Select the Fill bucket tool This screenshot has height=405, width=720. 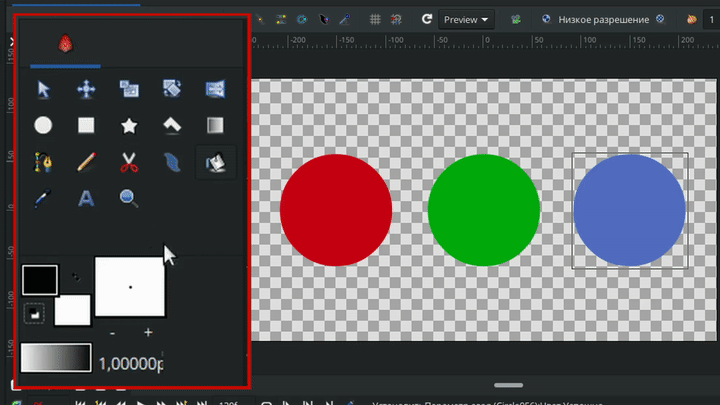(215, 162)
